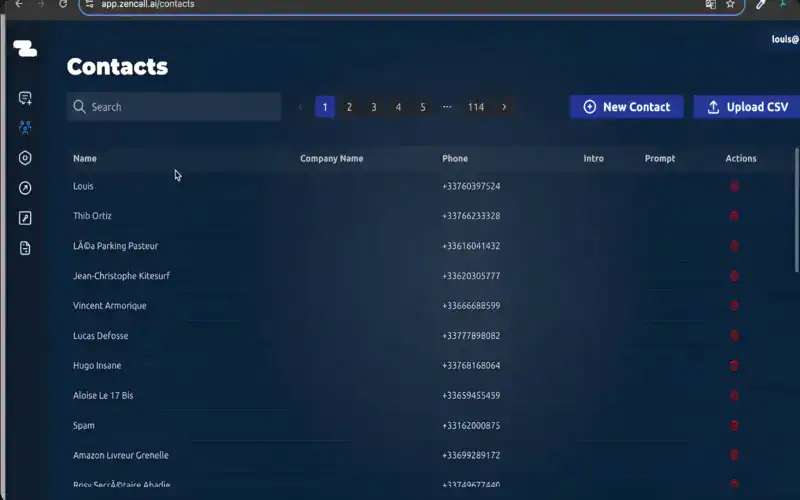
Task: Open the phone book sidebar icon
Action: click(x=25, y=218)
